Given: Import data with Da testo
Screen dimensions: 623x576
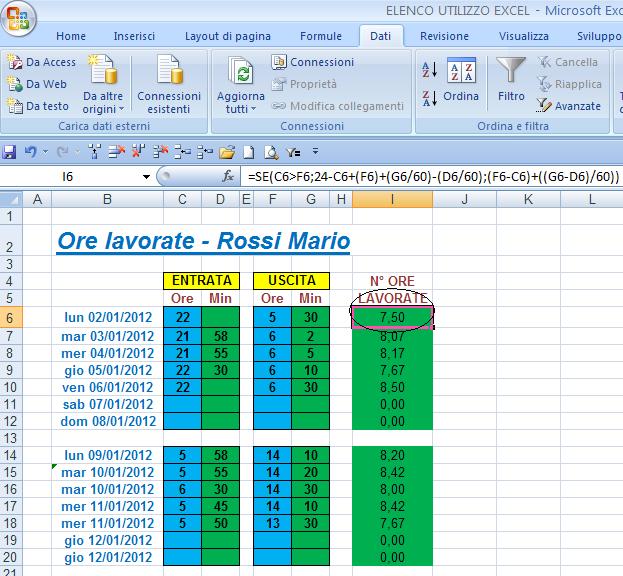Looking at the screenshot, I should (38, 106).
